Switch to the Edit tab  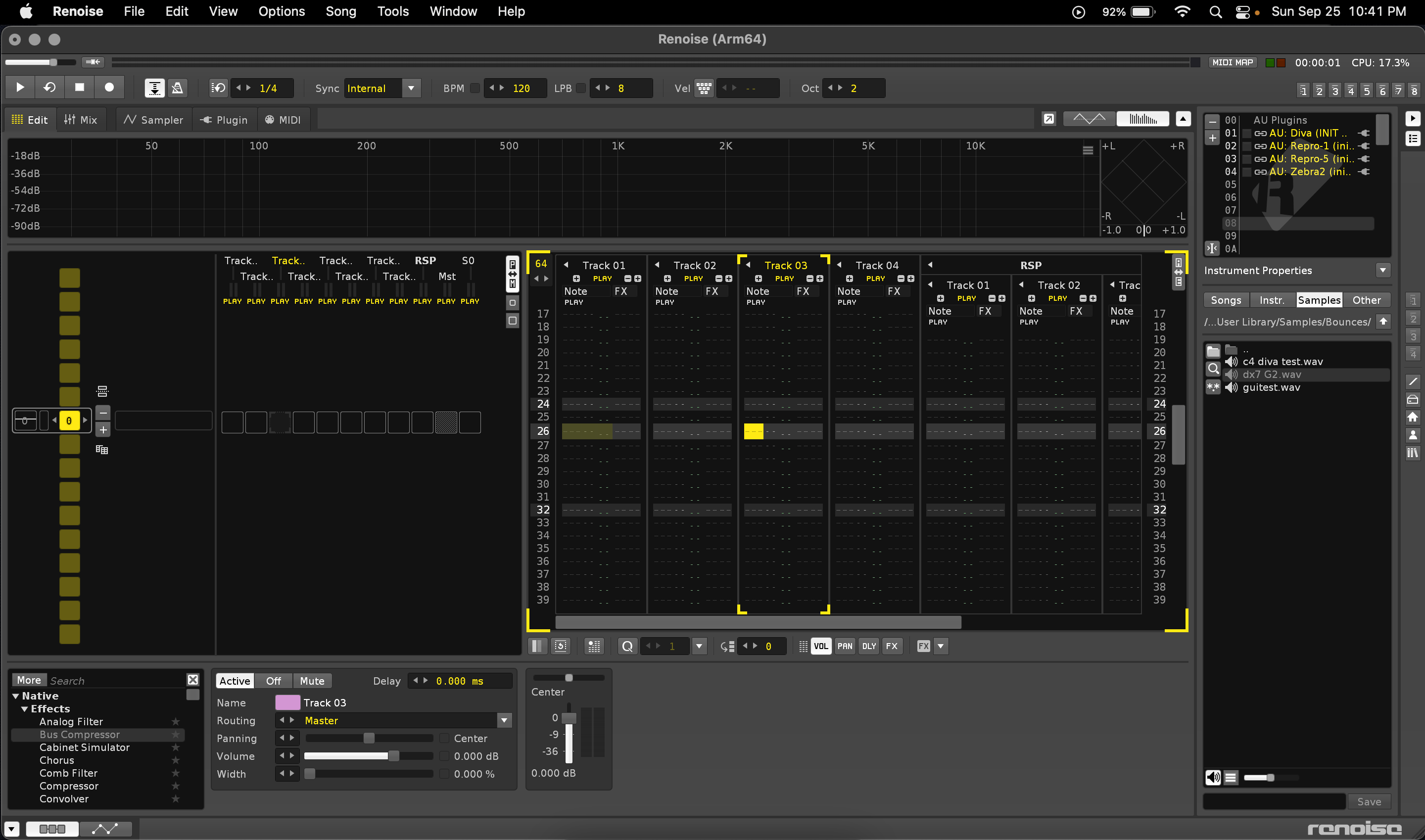click(x=30, y=119)
